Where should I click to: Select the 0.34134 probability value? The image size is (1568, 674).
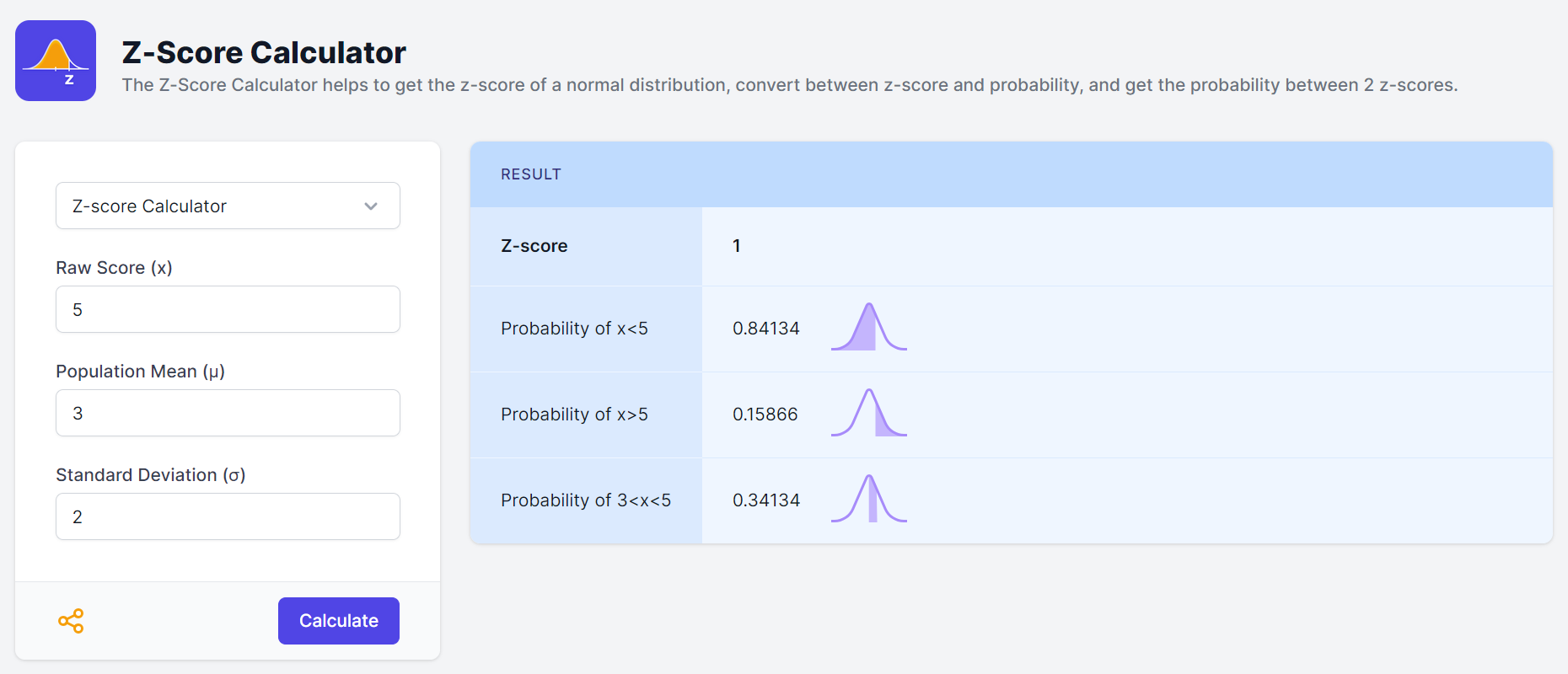coord(765,500)
